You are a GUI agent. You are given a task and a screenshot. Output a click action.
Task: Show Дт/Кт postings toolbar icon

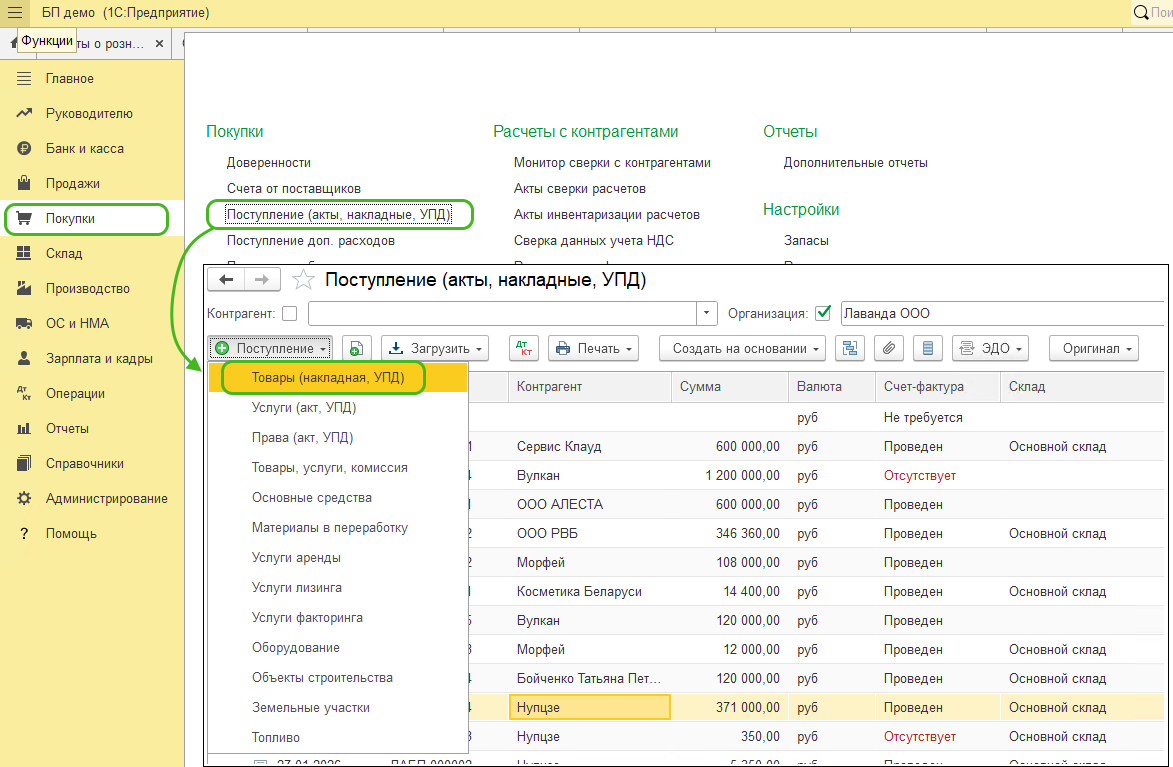524,349
